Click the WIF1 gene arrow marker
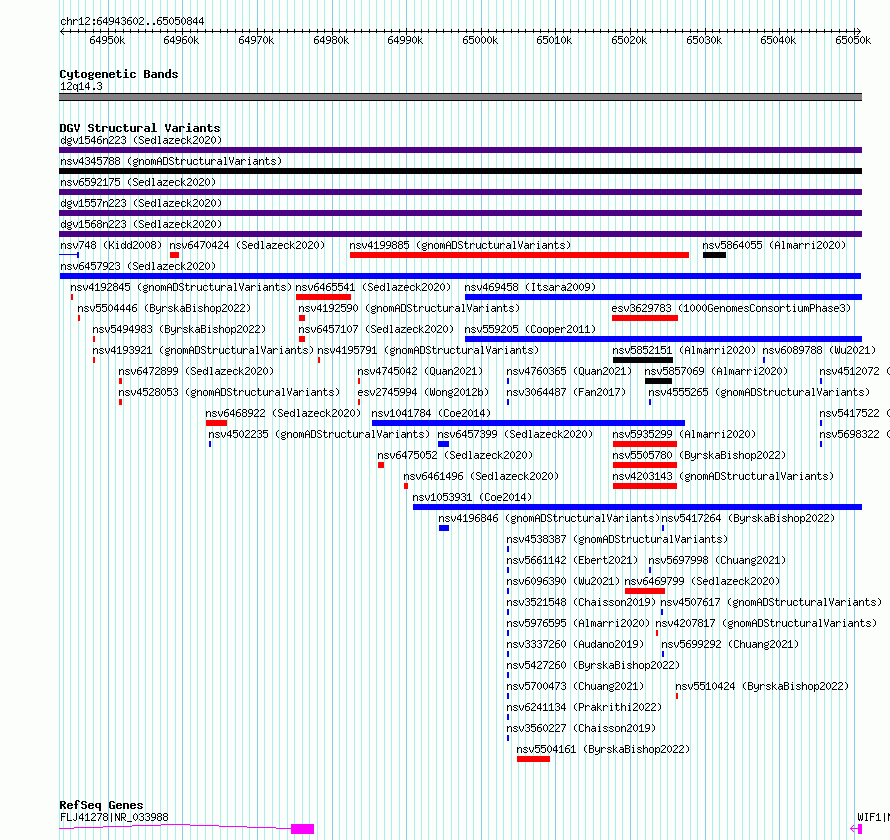 [857, 829]
